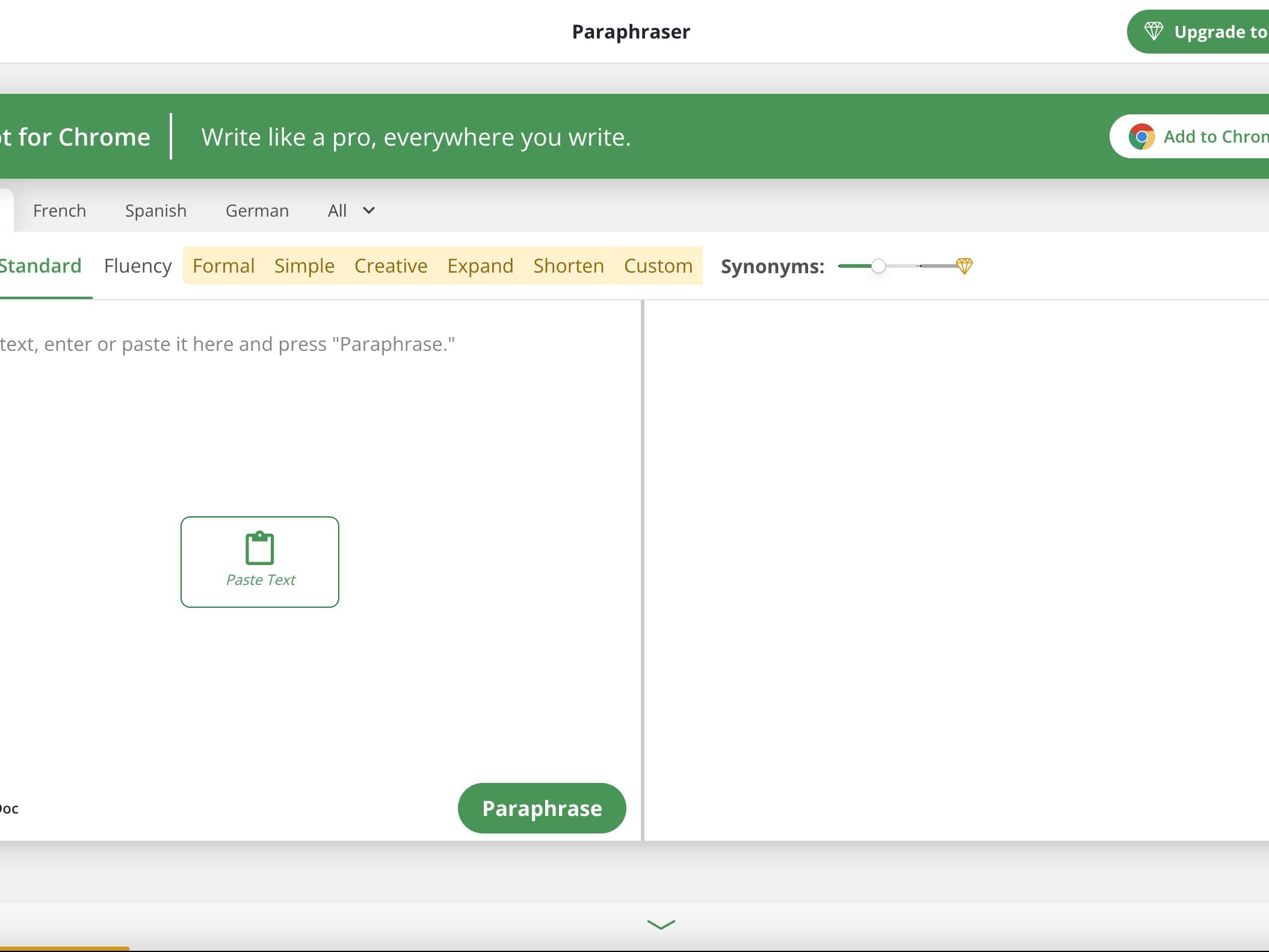Choose the Custom mode

(x=658, y=266)
